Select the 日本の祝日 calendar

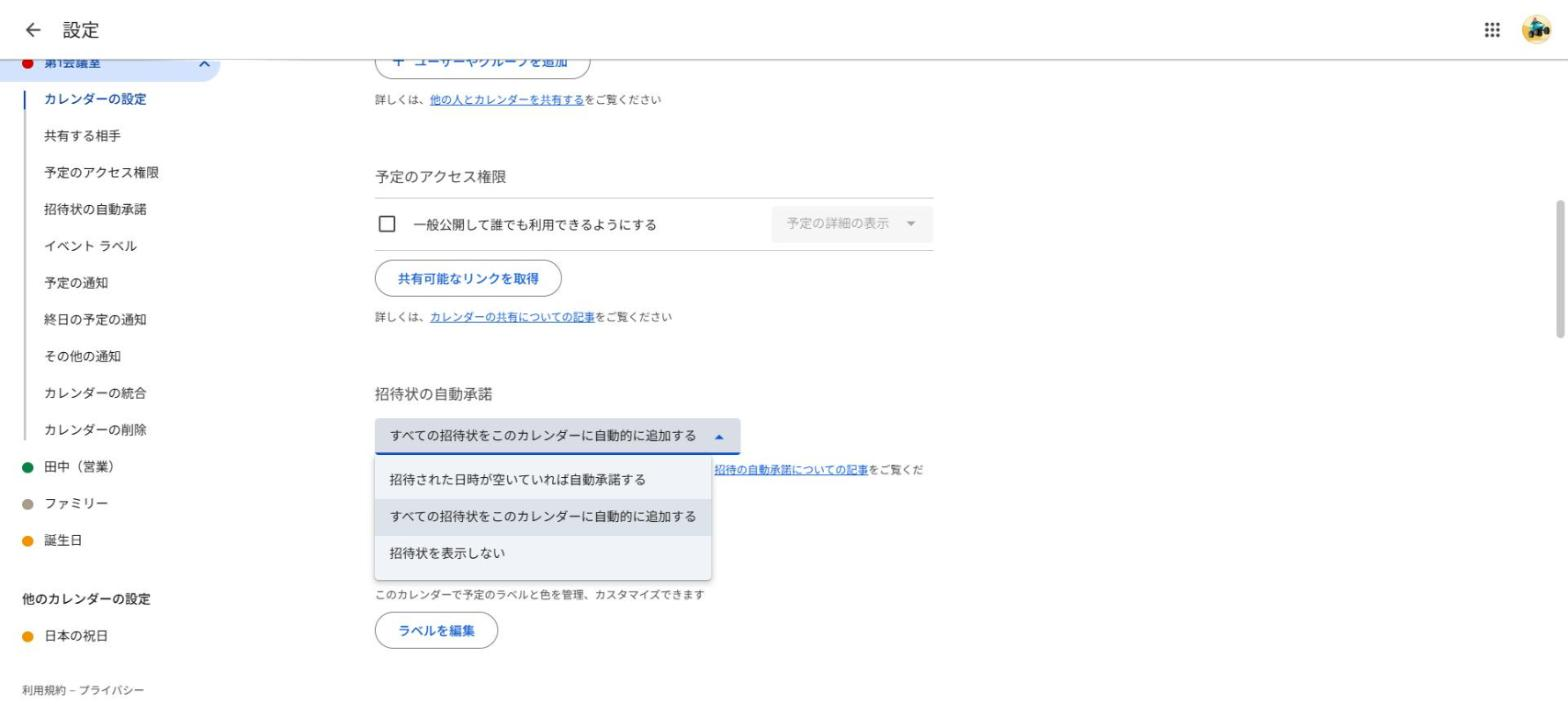pos(76,636)
